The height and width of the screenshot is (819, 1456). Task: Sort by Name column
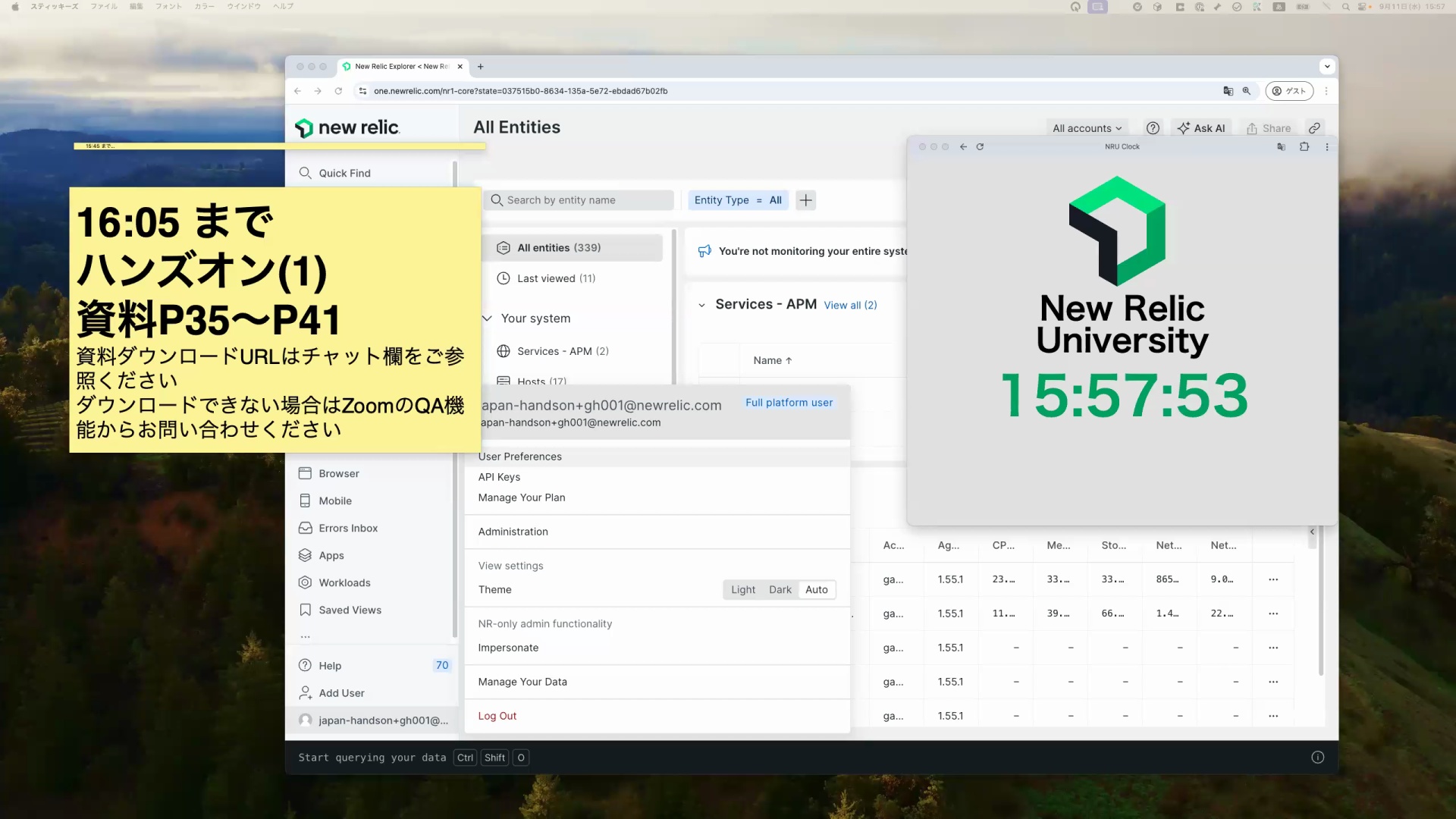772,361
